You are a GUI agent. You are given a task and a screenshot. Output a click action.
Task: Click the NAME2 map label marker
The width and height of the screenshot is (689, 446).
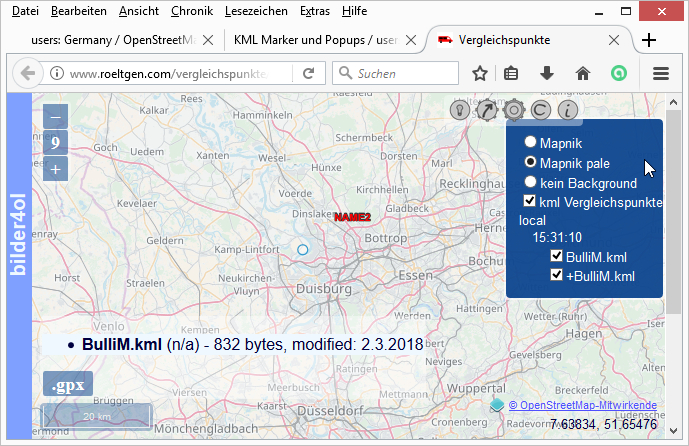point(352,217)
